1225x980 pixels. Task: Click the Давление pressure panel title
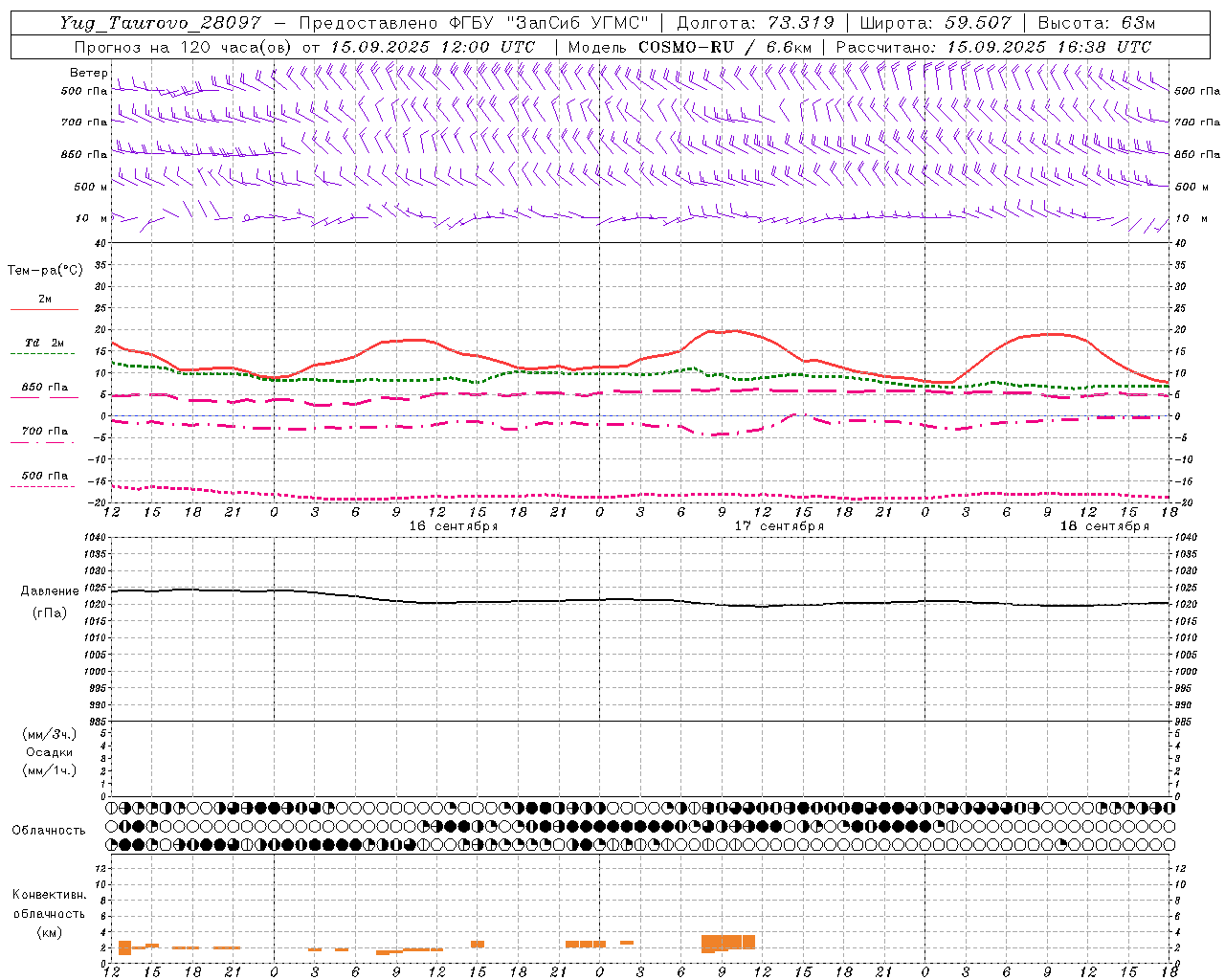(50, 591)
